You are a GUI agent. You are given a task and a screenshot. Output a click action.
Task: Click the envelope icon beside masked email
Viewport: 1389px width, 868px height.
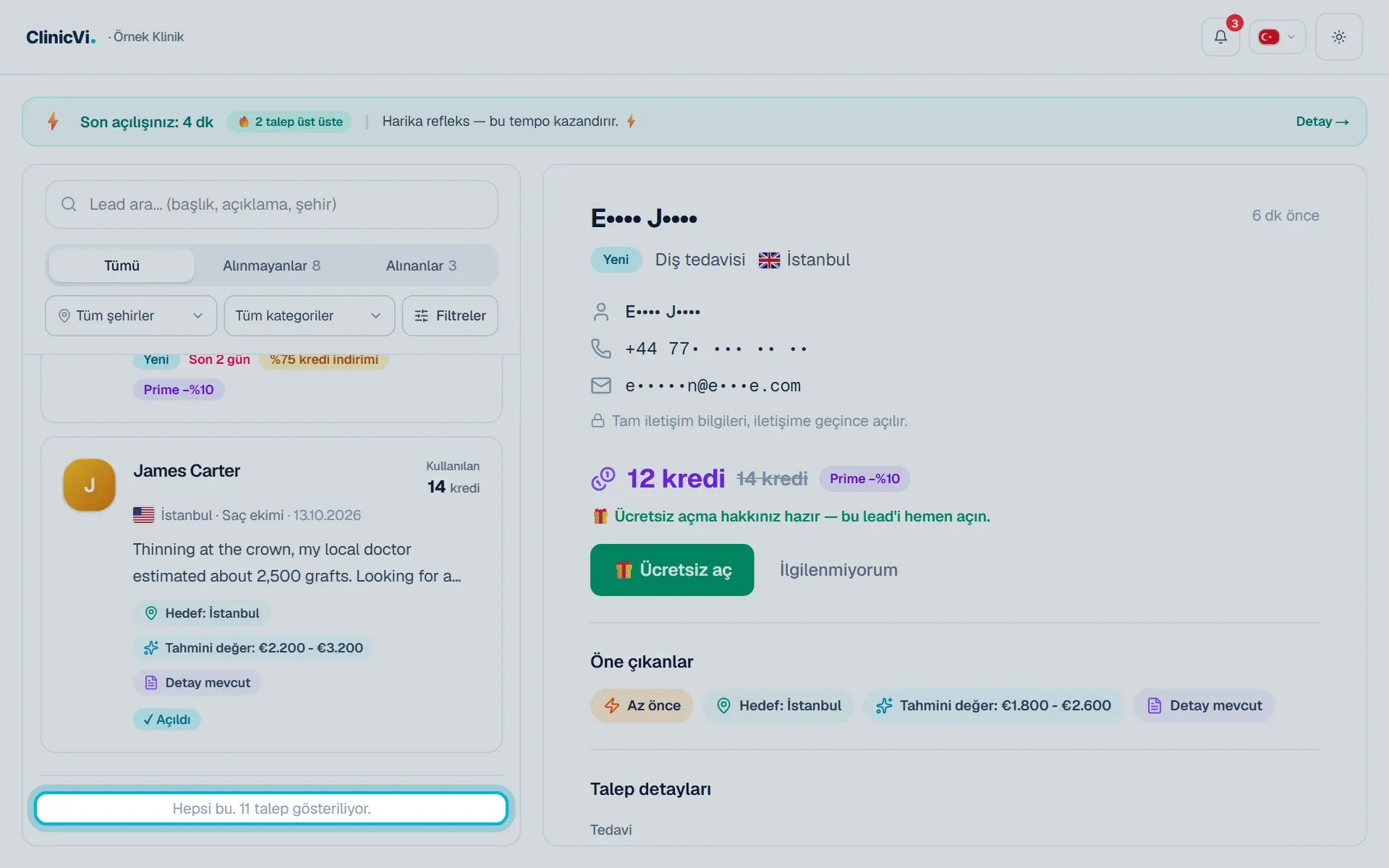click(600, 386)
